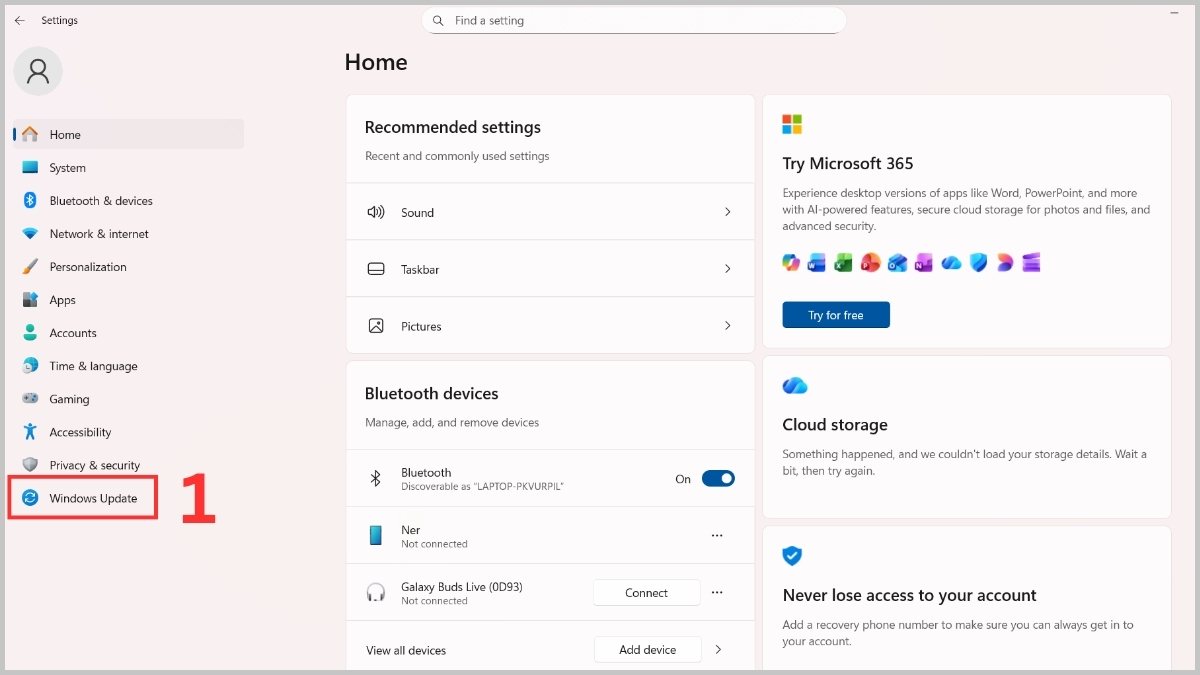Click the OneDrive cloud icon above Cloud storage
The width and height of the screenshot is (1200, 675).
click(x=794, y=385)
